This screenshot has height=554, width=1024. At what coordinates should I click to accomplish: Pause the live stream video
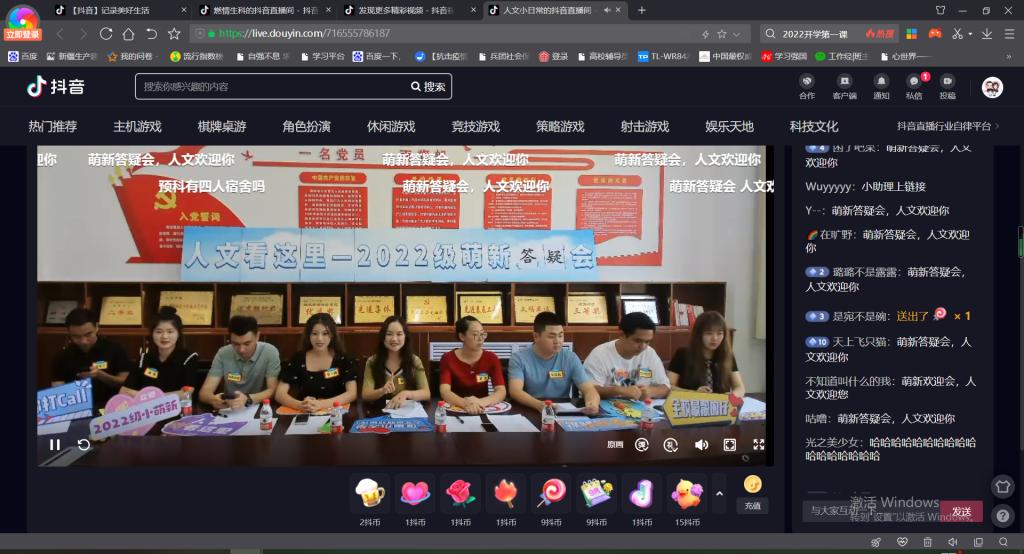(x=55, y=445)
